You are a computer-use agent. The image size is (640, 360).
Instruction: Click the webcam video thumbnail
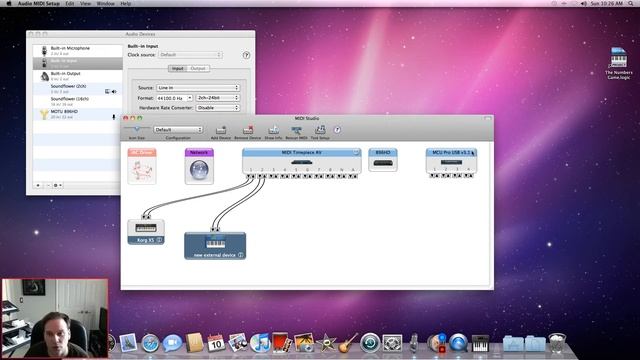[55, 318]
